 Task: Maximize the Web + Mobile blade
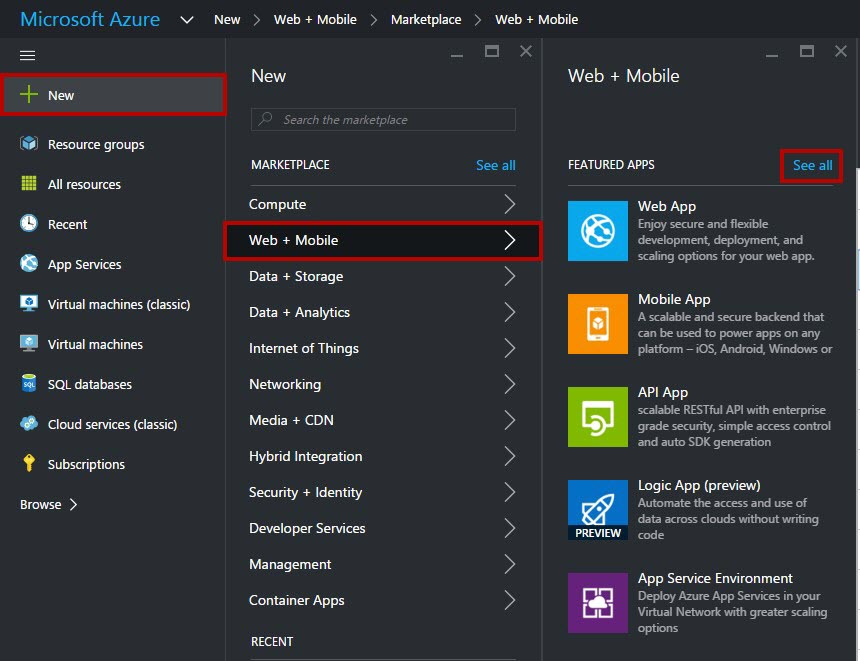(x=807, y=51)
